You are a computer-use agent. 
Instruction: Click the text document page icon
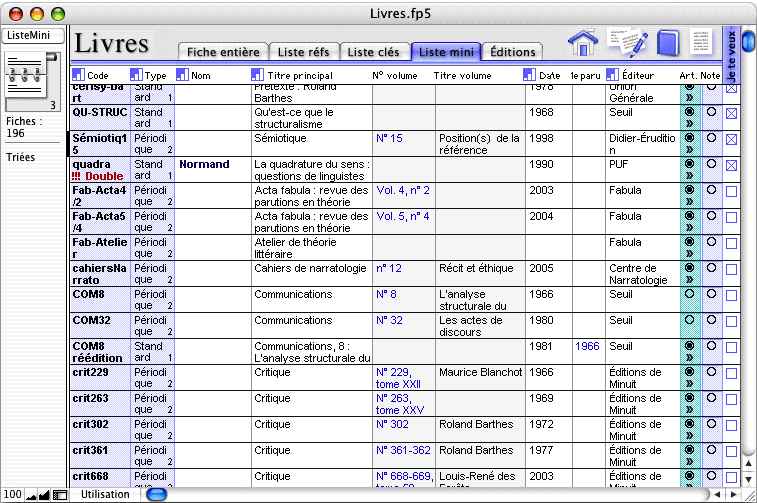701,42
